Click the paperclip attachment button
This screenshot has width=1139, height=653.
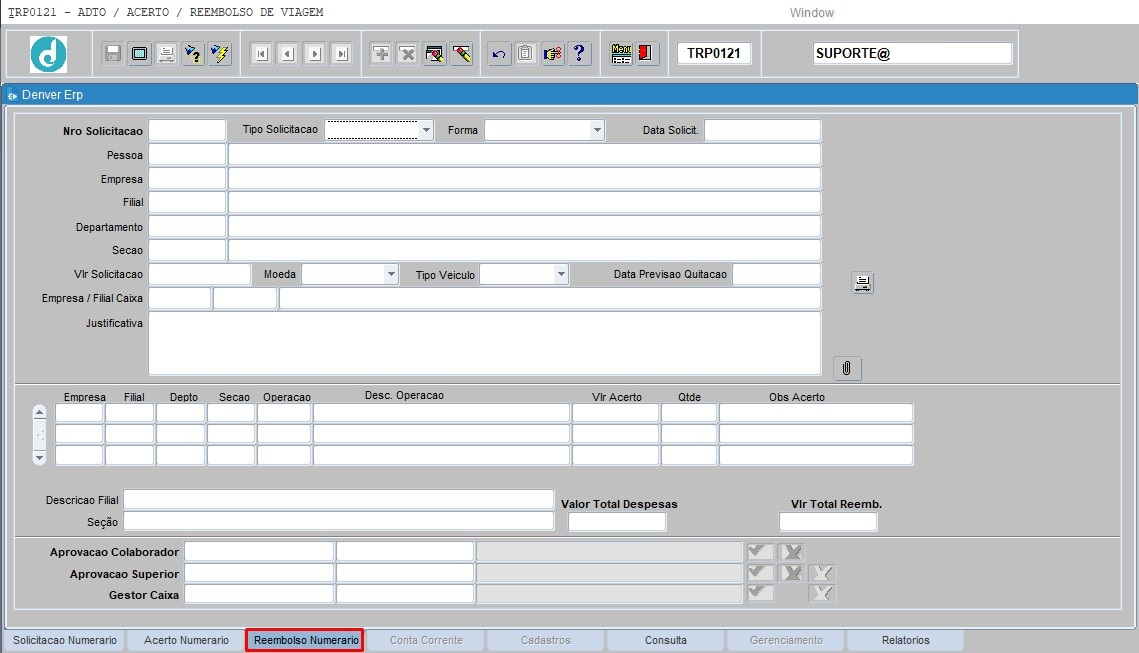pos(846,368)
